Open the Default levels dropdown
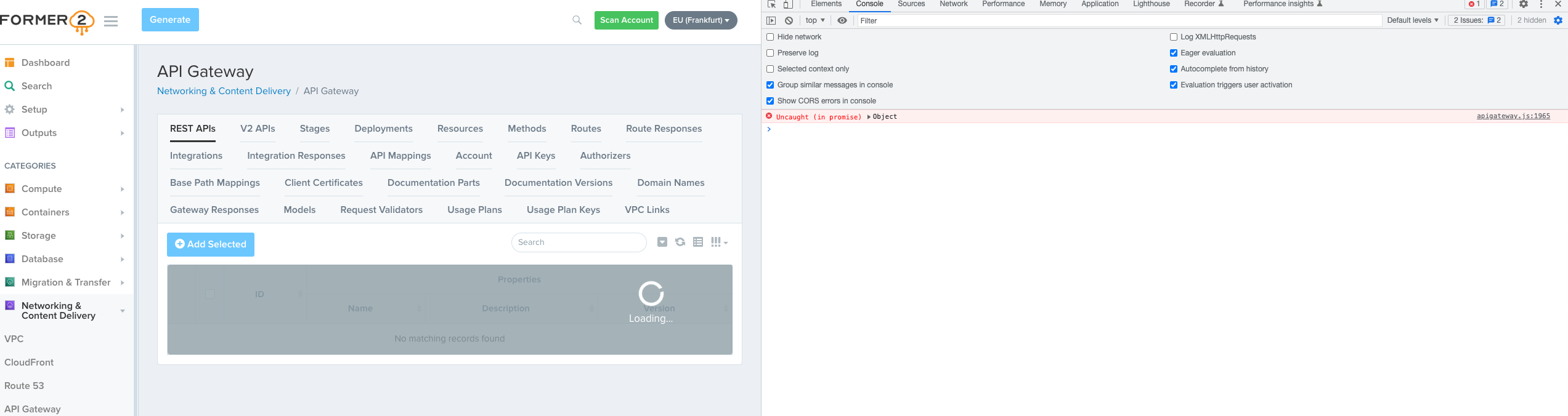Image resolution: width=1568 pixels, height=416 pixels. [x=1412, y=20]
